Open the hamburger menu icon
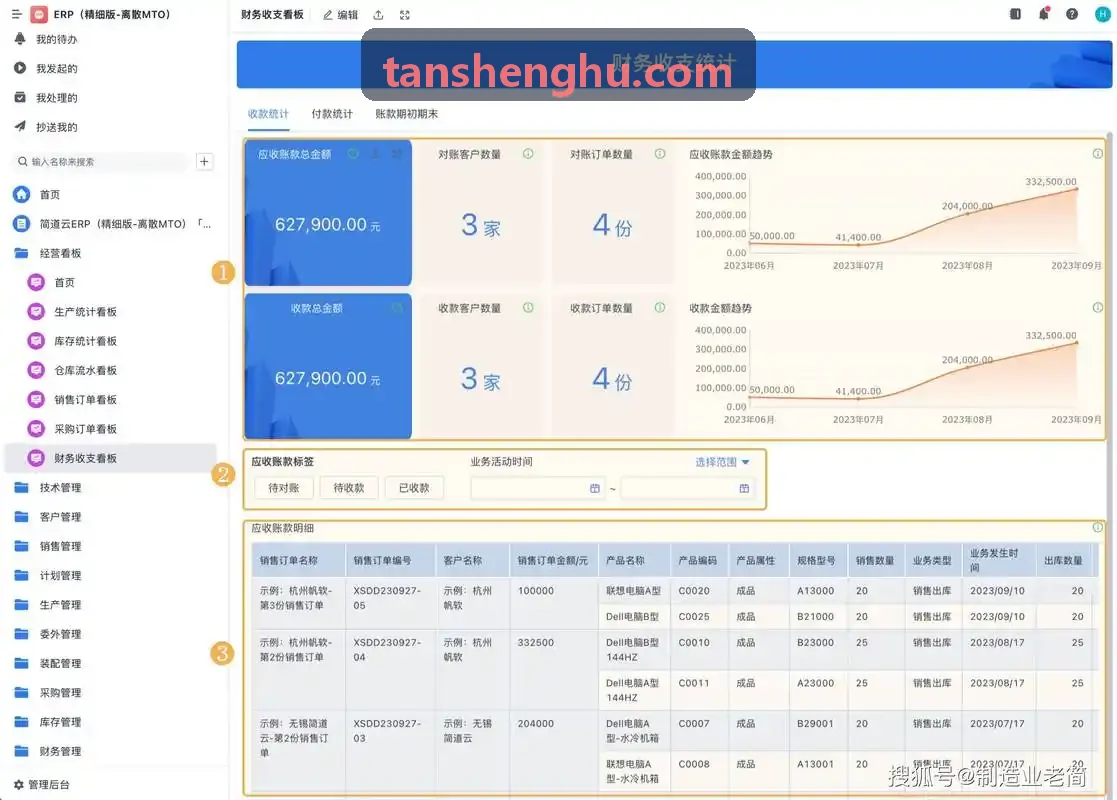The height and width of the screenshot is (800, 1117). (x=16, y=14)
